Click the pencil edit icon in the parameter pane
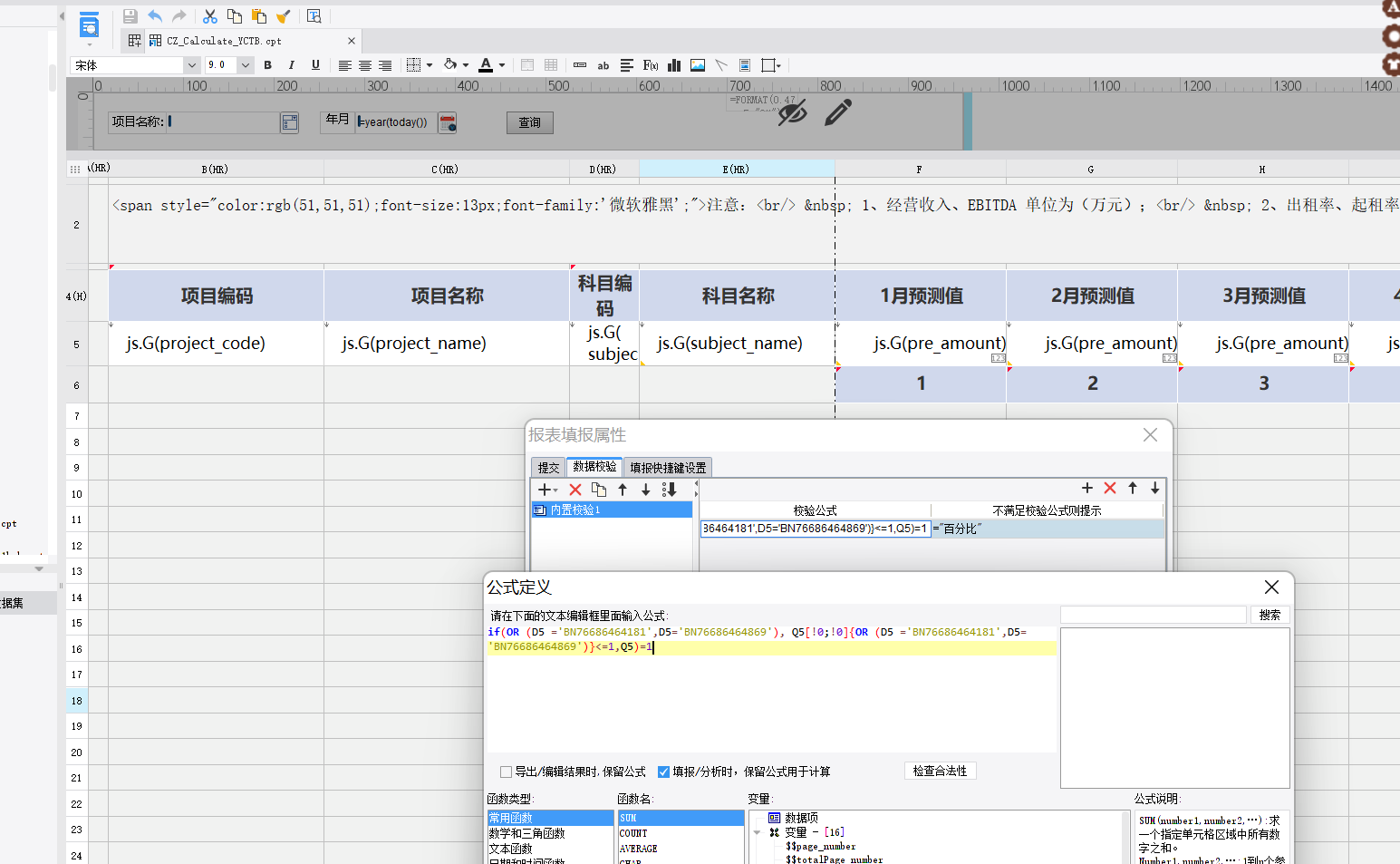Image resolution: width=1400 pixels, height=864 pixels. [838, 112]
